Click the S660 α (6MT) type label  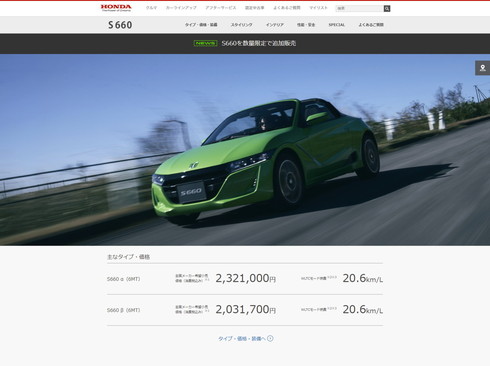tap(123, 279)
